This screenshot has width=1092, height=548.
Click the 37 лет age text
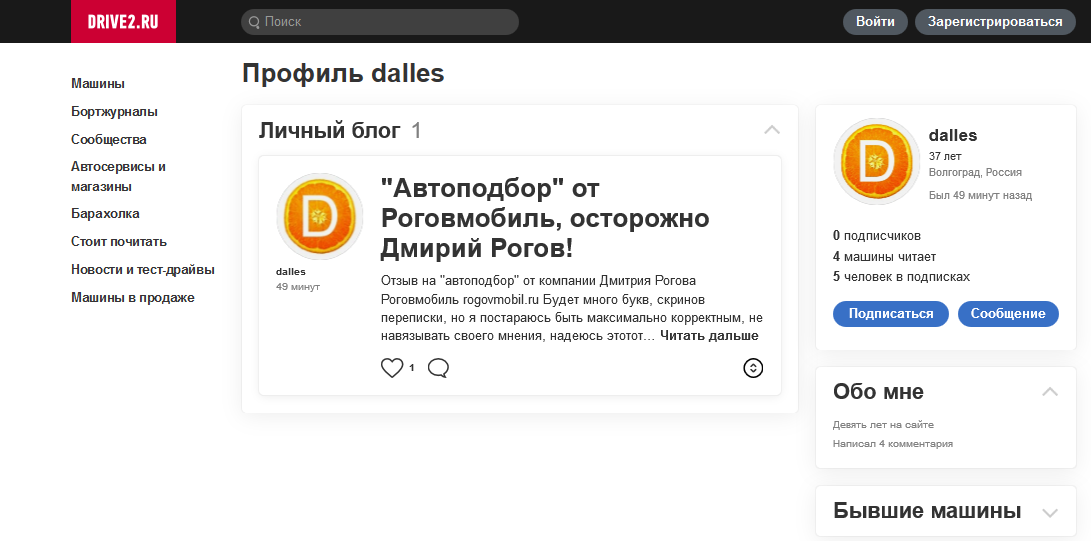tap(945, 156)
